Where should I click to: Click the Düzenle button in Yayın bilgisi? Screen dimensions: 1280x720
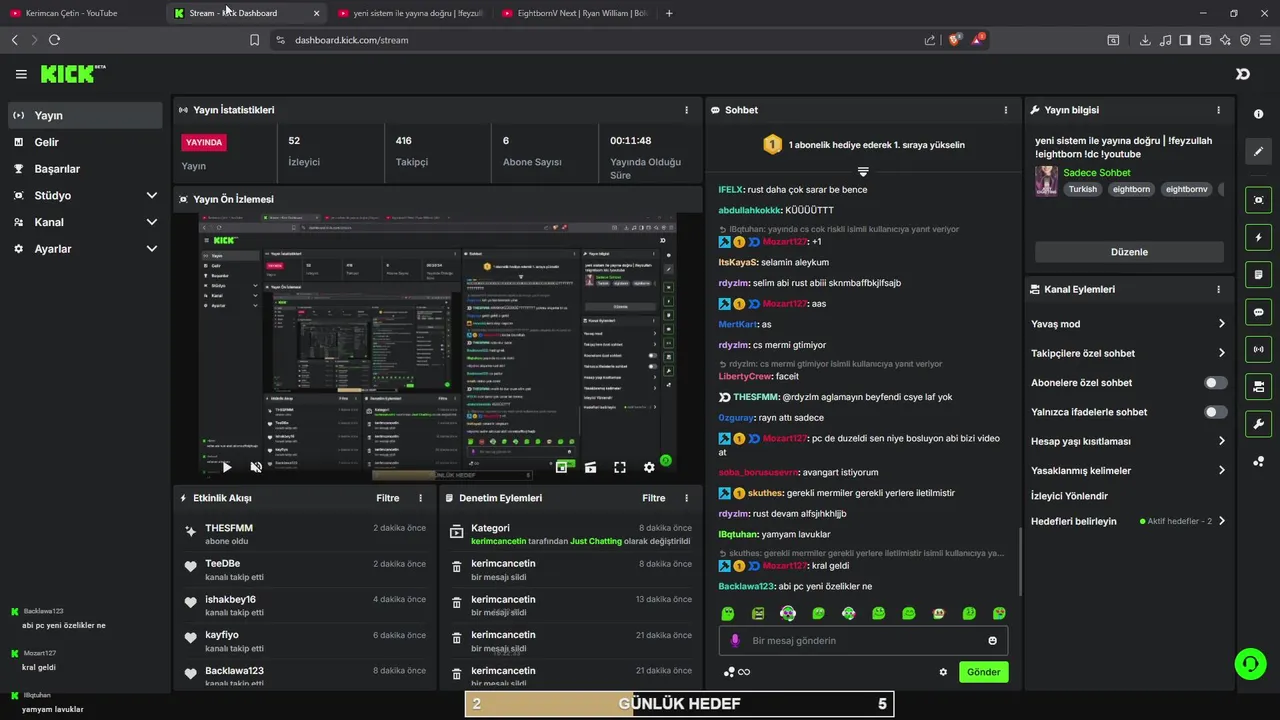point(1129,252)
